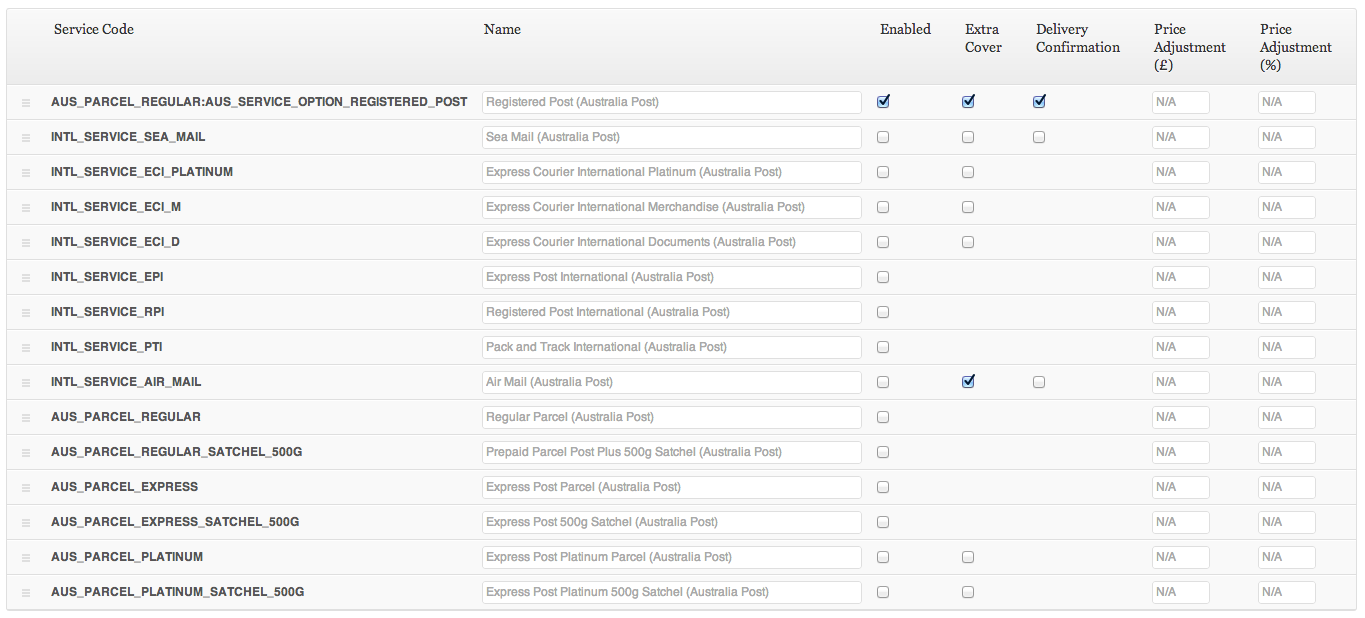Screen dimensions: 1365x618
Task: Check Extra Cover for AUS_PARCEL_PLATINUM
Action: click(x=968, y=557)
